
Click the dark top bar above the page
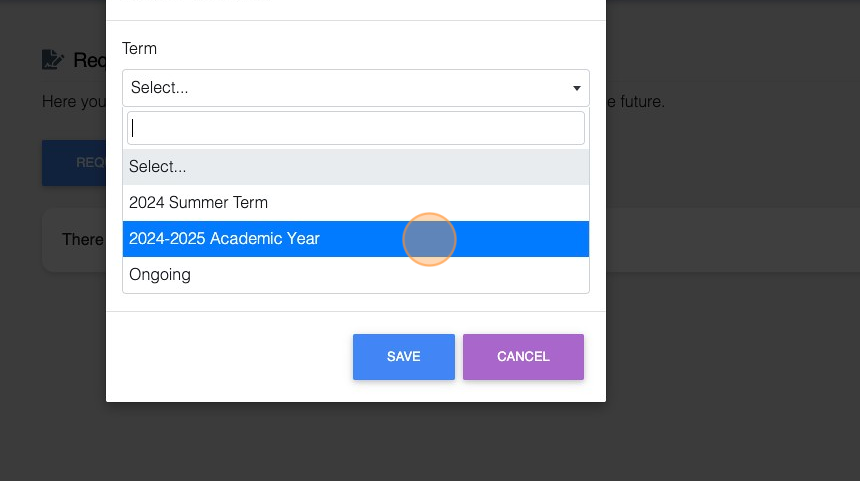(x=730, y=8)
